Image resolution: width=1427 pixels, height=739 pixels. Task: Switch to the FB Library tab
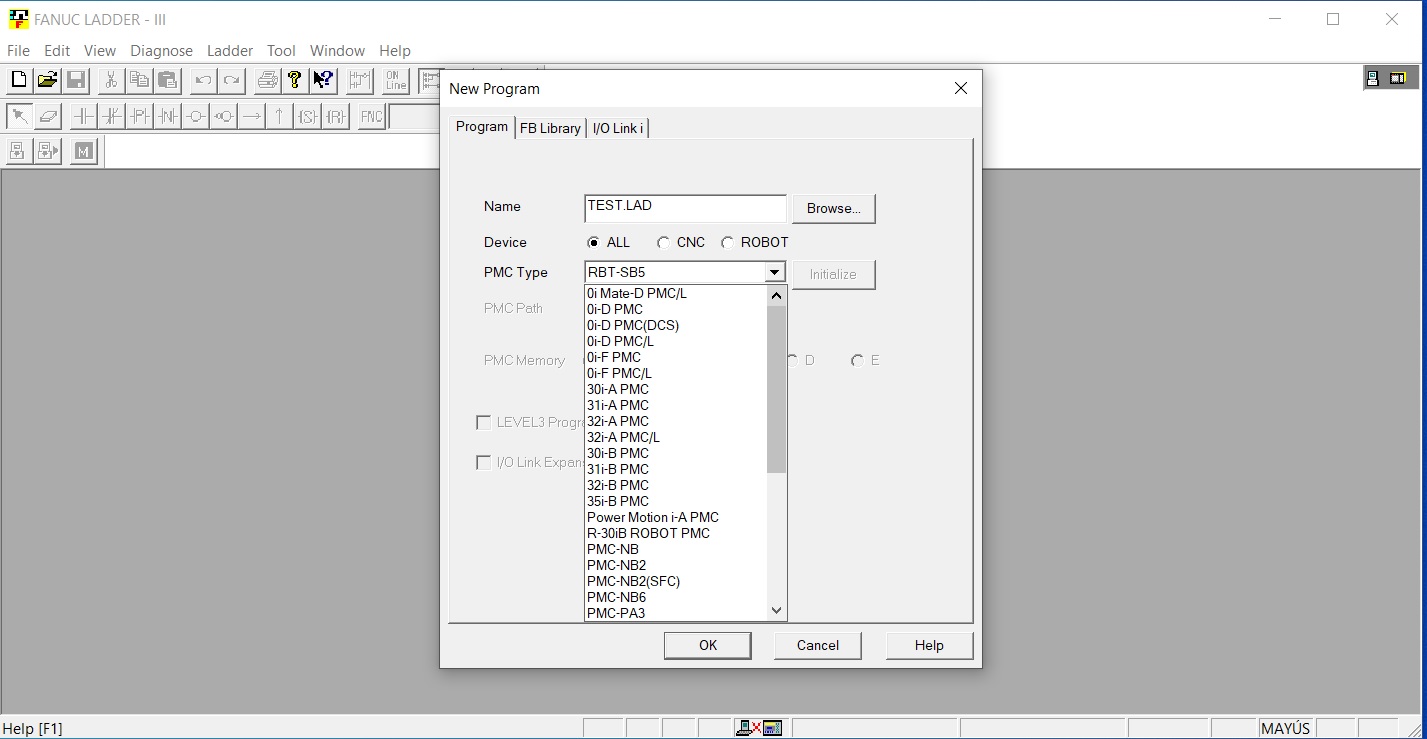click(549, 128)
